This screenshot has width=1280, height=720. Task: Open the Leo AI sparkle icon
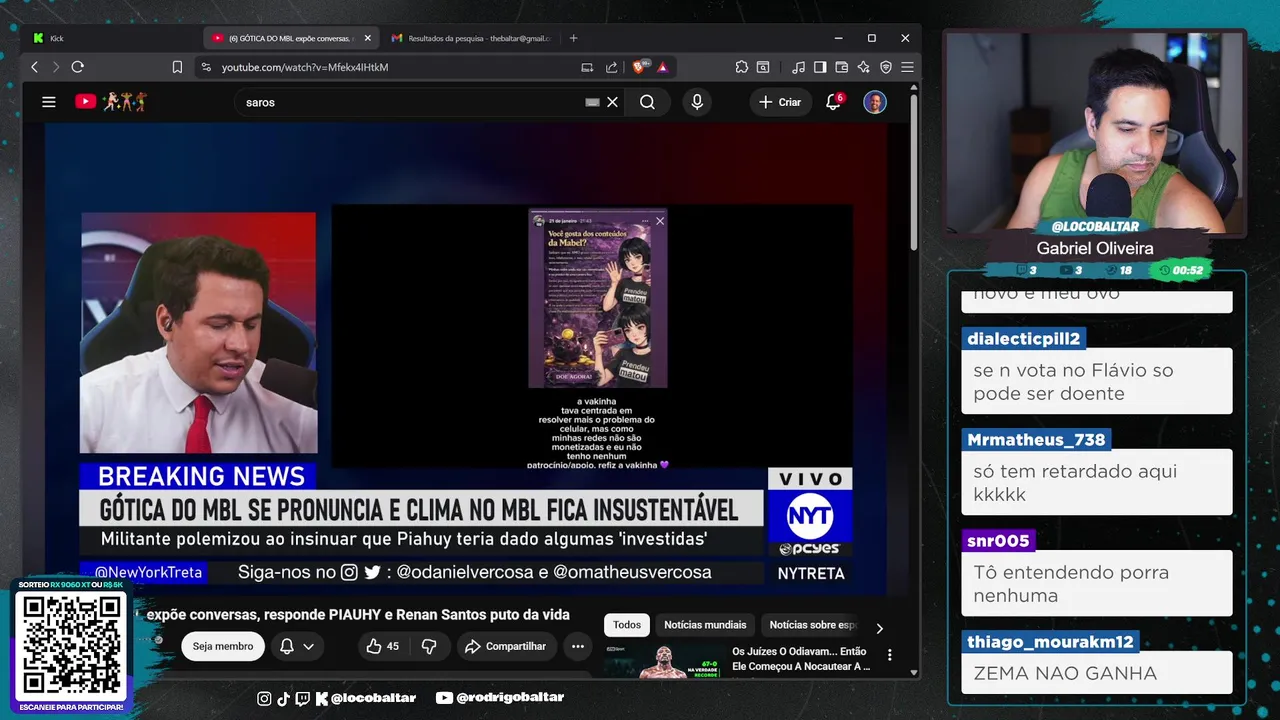[x=864, y=67]
